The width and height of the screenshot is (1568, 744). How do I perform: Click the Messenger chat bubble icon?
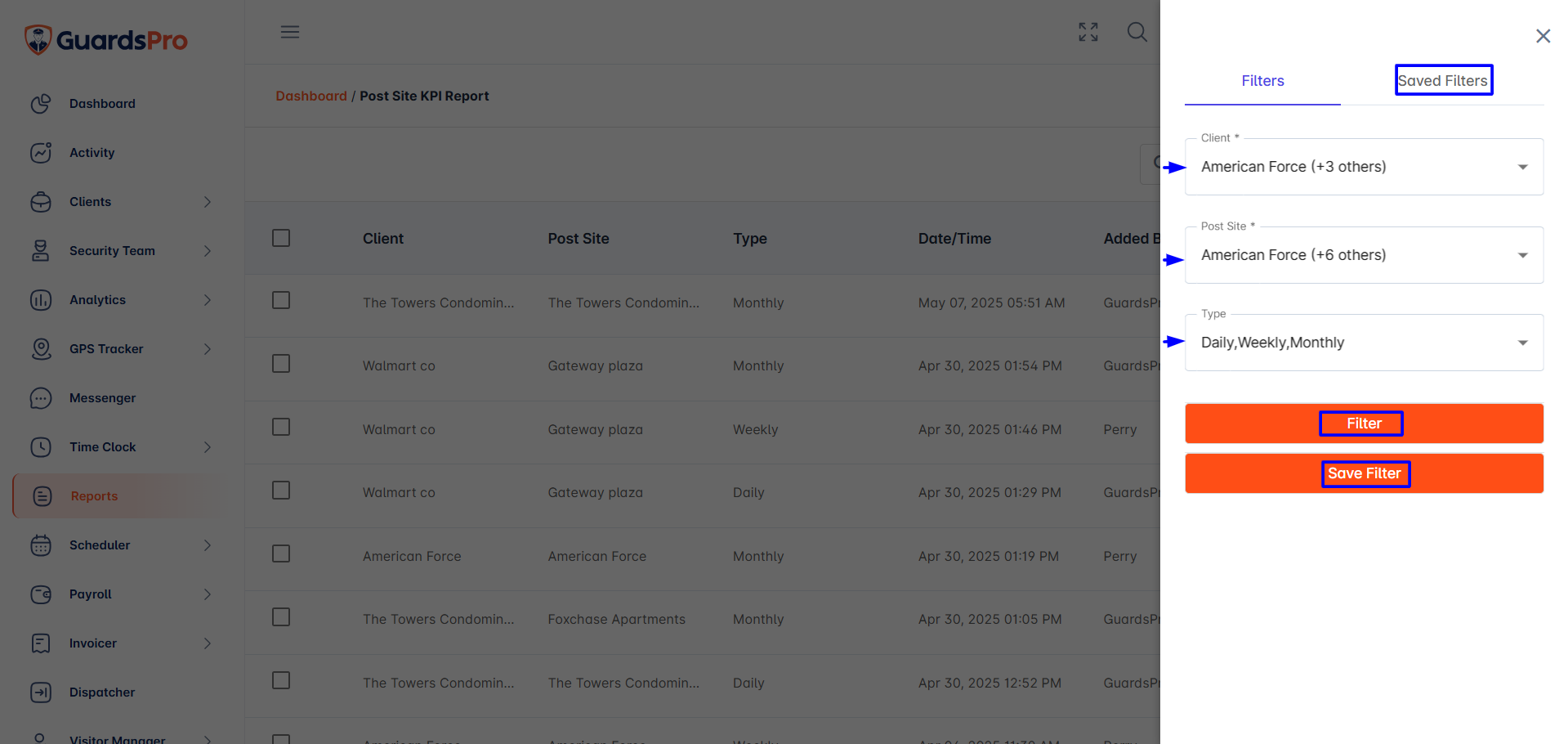(41, 398)
